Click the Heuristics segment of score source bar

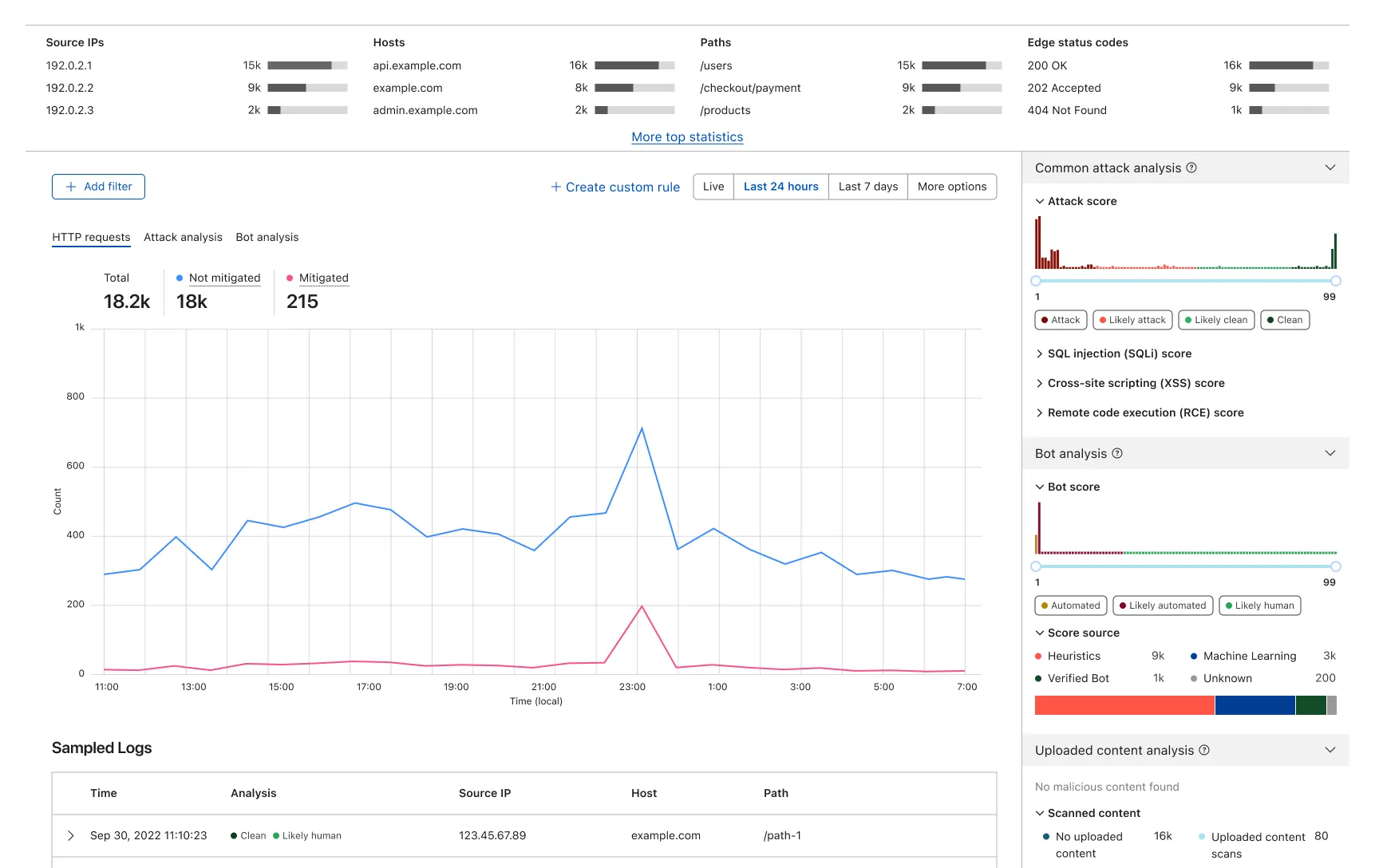[1124, 705]
